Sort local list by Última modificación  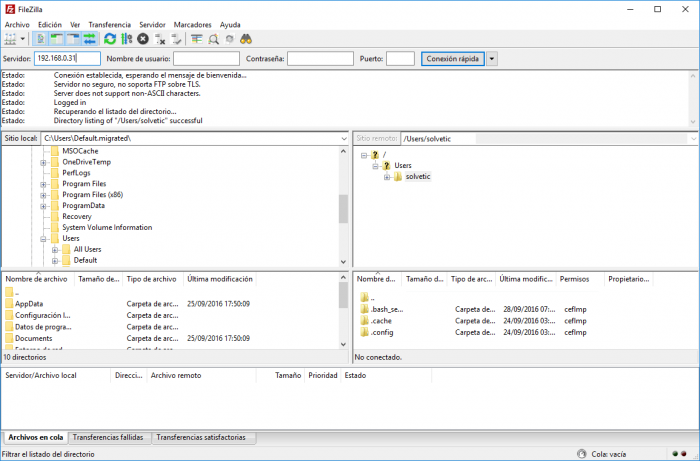pyautogui.click(x=220, y=279)
